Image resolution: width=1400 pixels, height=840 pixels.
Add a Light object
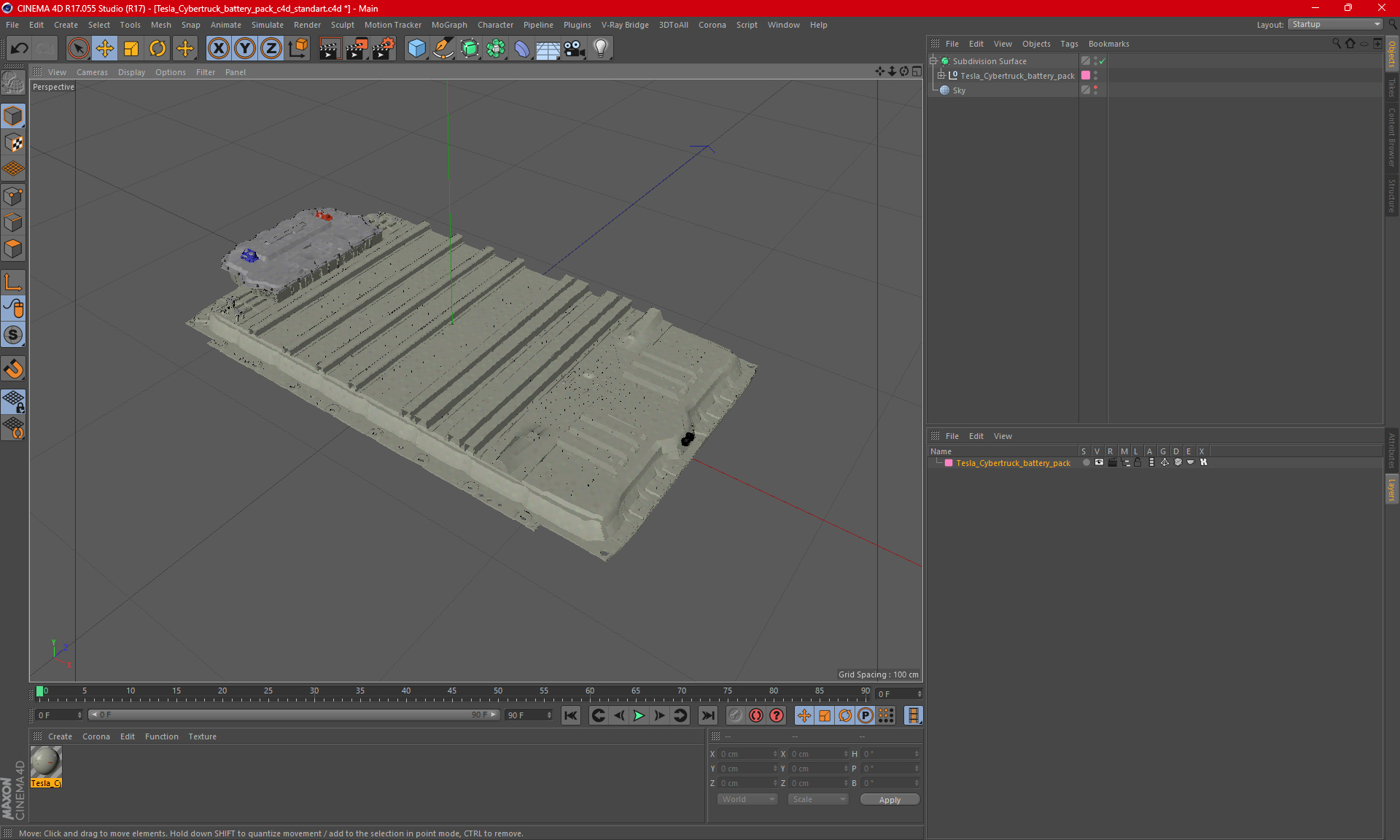coord(601,49)
